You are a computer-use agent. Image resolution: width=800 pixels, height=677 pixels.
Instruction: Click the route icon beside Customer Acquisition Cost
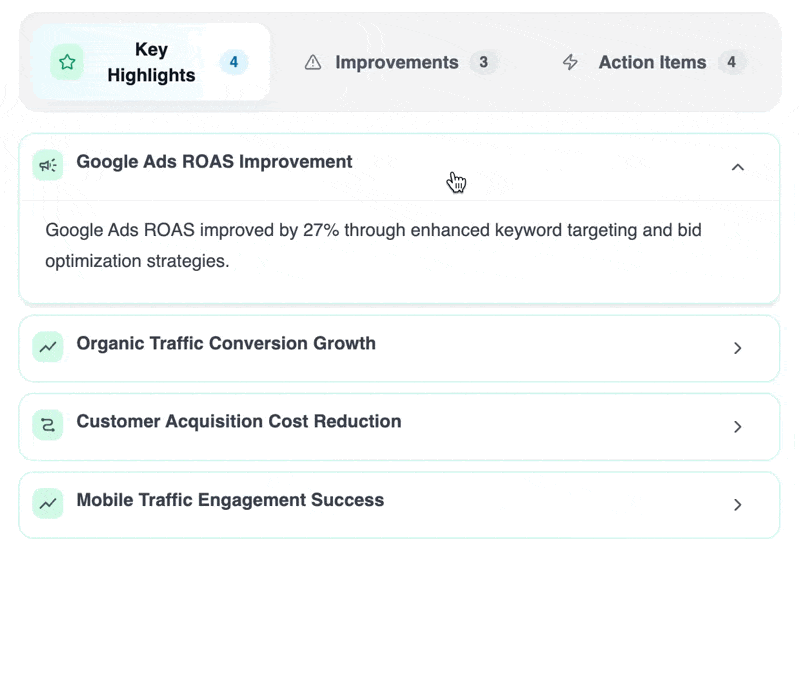(x=48, y=425)
